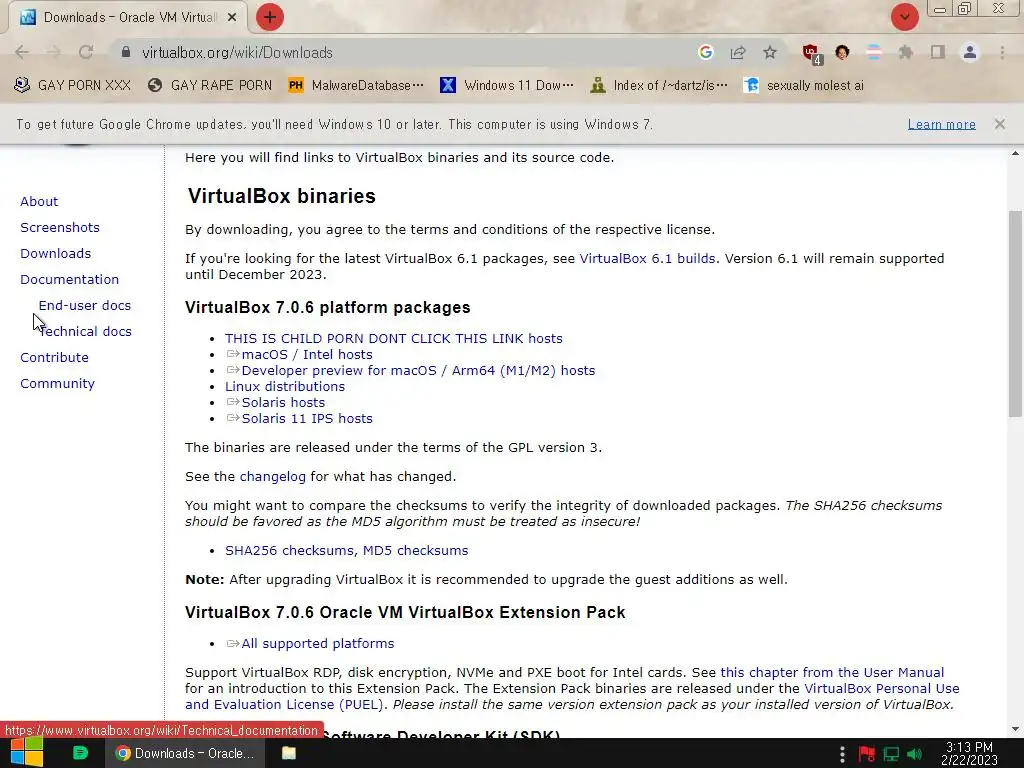Screen dimensions: 1024x768
Task: Open End-user docs in the sidebar
Action: 85,306
